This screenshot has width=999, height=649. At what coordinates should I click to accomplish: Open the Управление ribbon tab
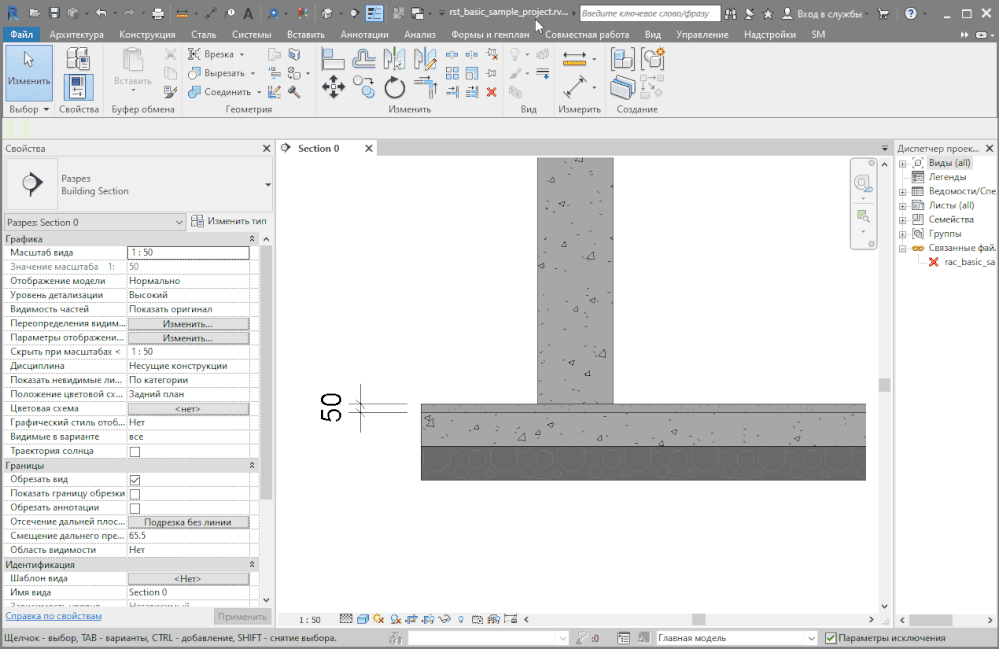coord(702,34)
